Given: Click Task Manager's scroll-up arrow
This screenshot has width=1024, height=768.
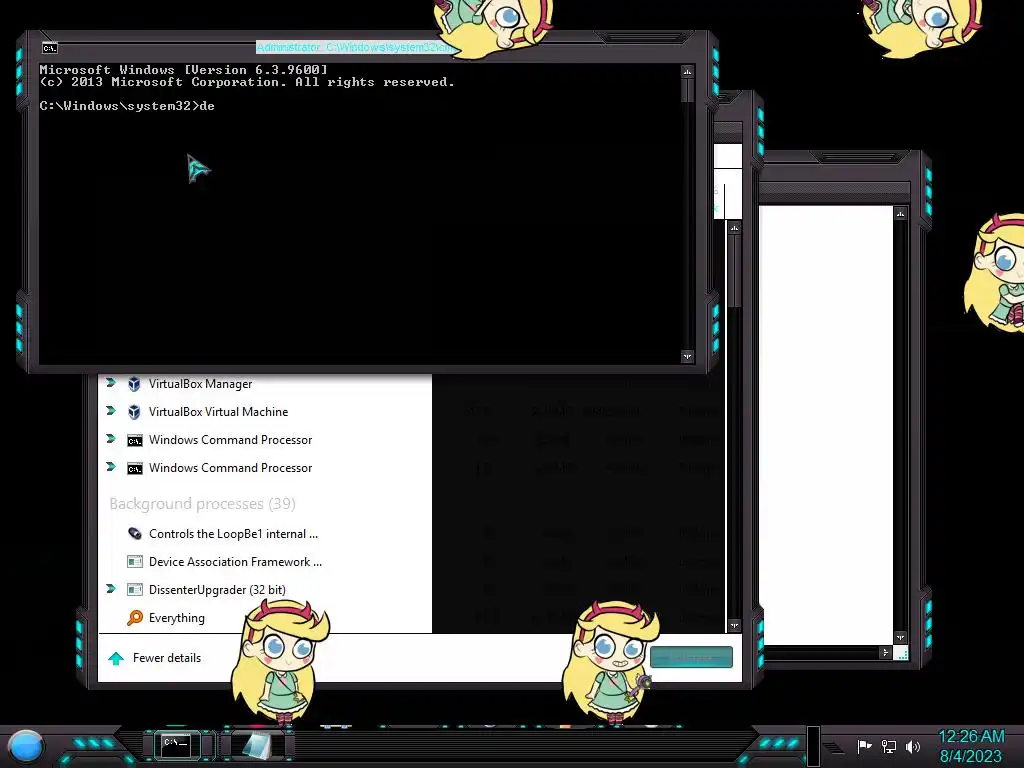Looking at the screenshot, I should (735, 228).
